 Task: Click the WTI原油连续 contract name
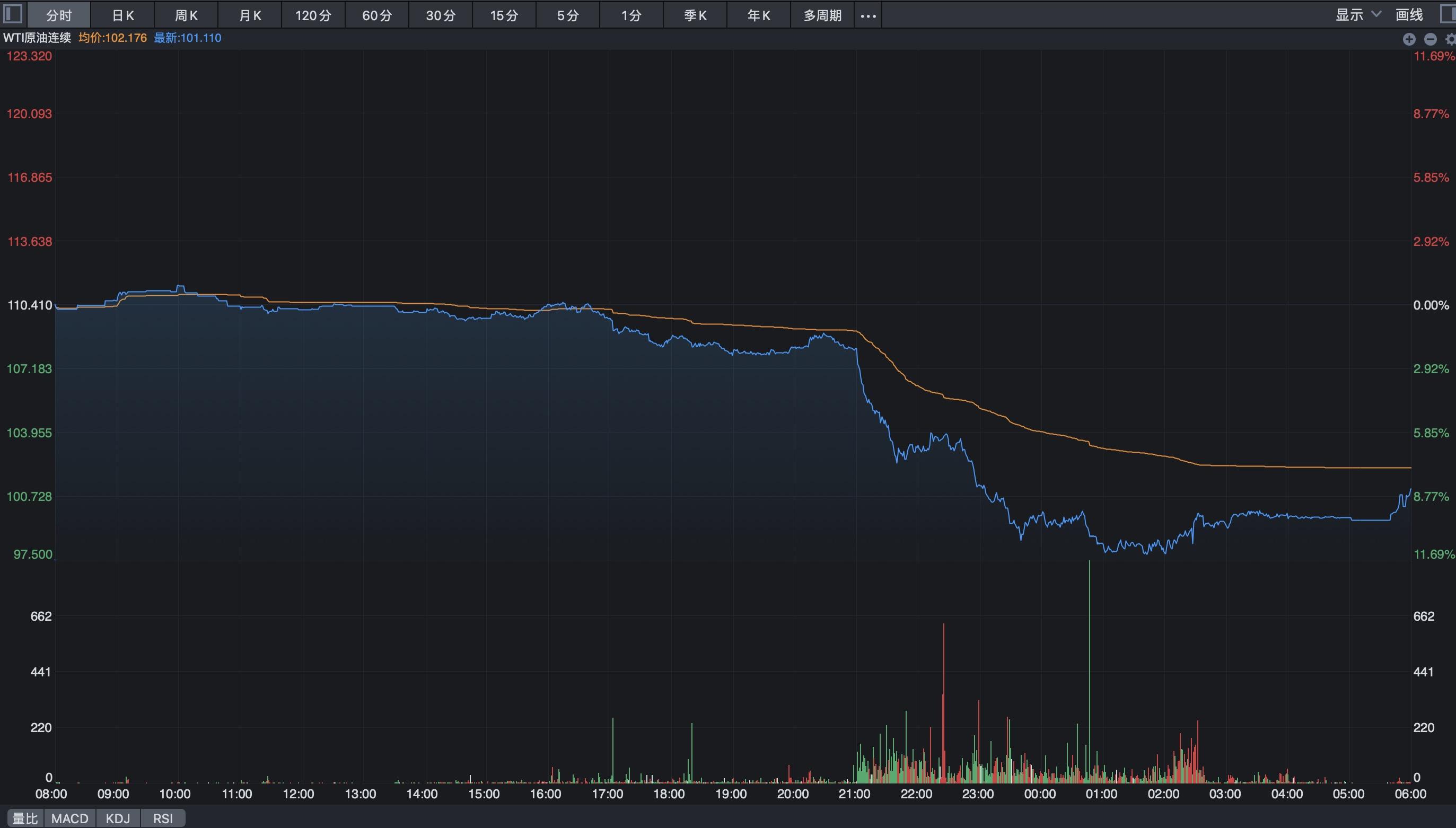pos(37,38)
